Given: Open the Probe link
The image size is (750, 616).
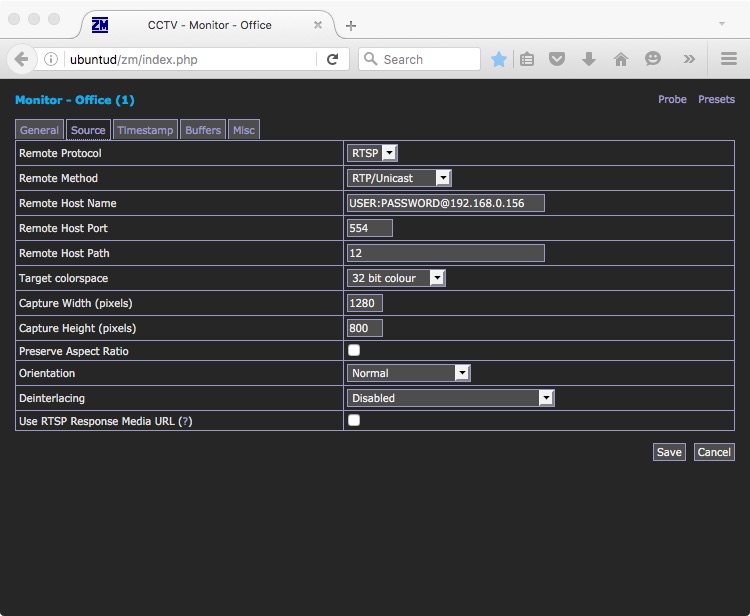Looking at the screenshot, I should 672,99.
